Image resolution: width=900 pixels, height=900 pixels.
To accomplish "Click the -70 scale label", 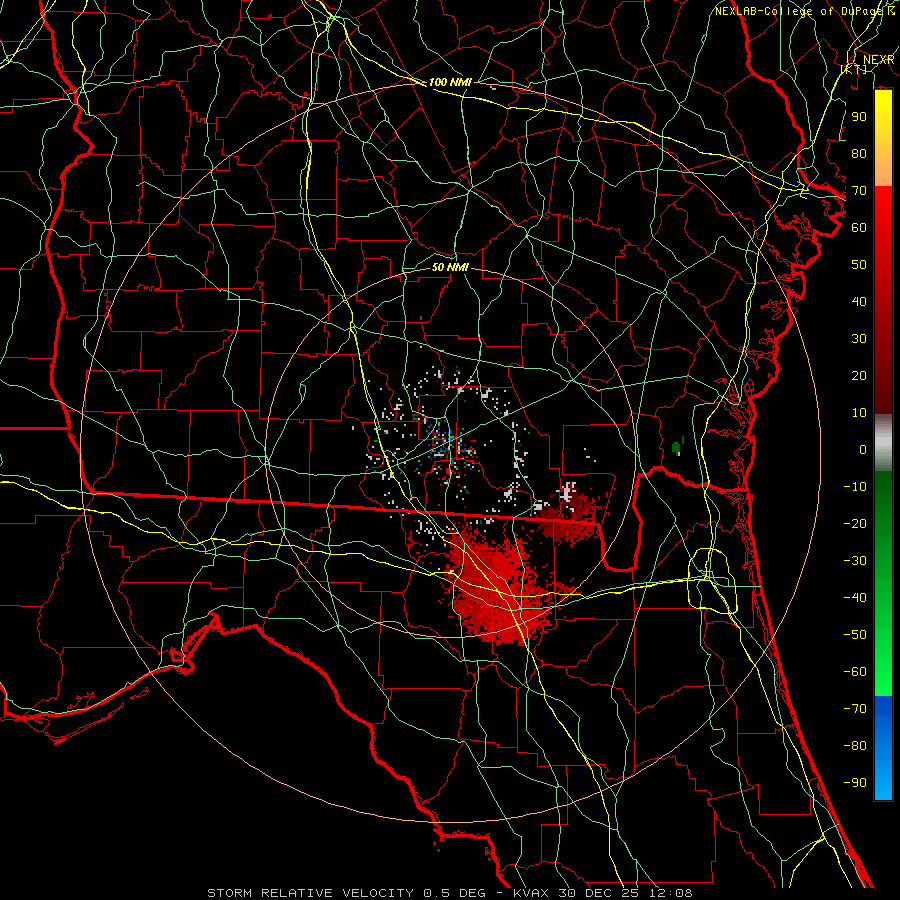I will coord(855,709).
